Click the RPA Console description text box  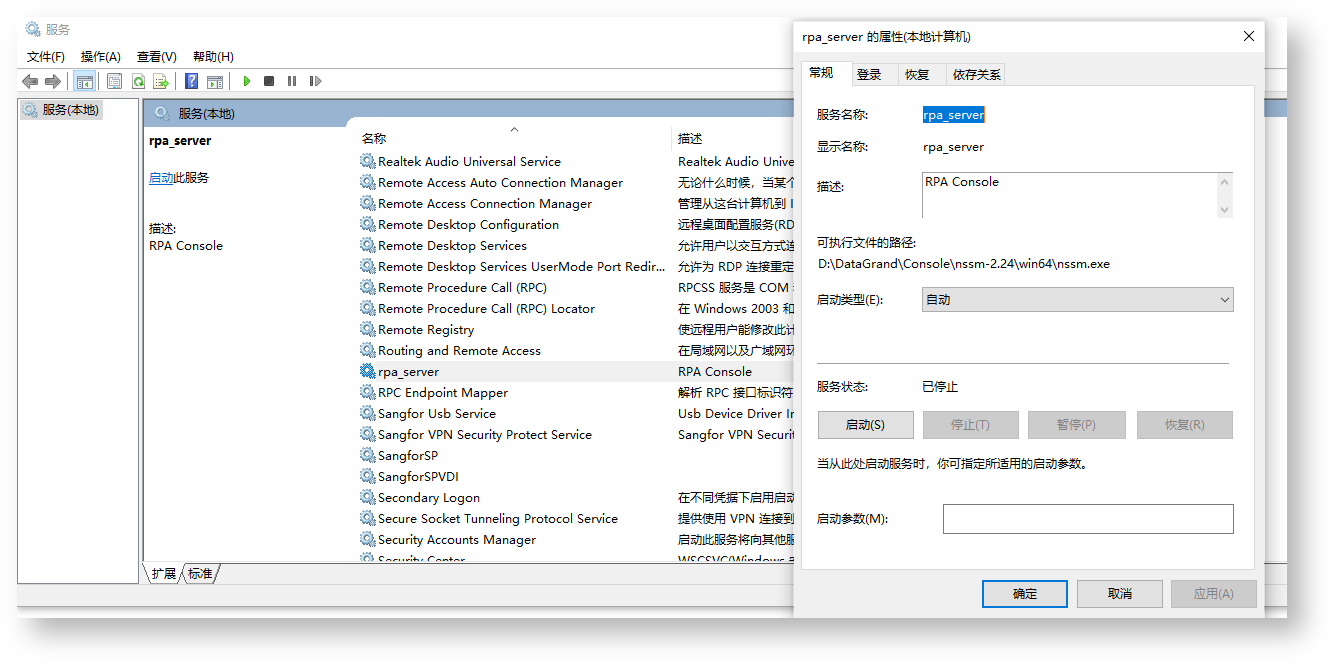pyautogui.click(x=1069, y=195)
